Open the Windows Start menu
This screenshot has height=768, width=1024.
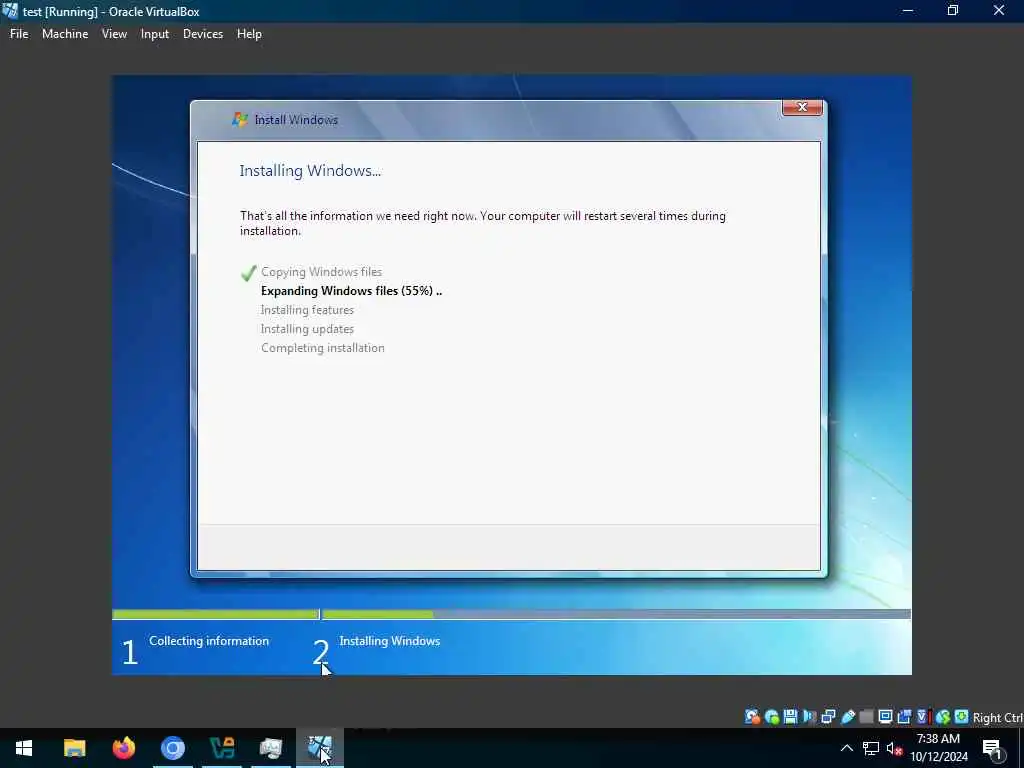click(24, 748)
